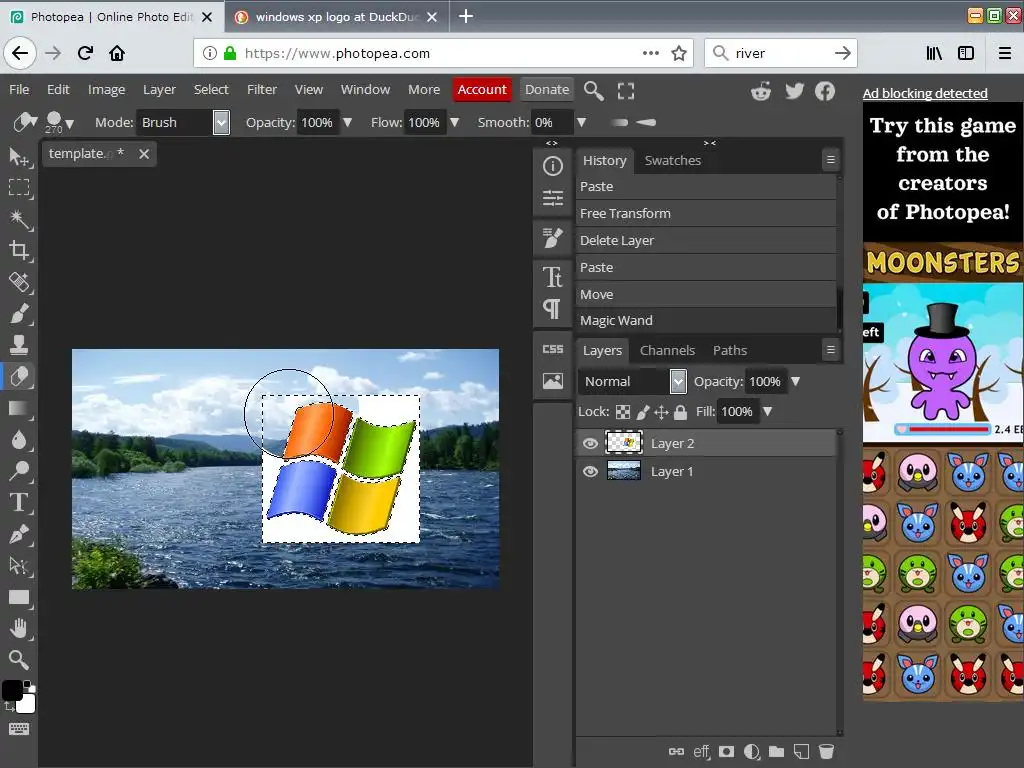Open the Layers panel options menu
This screenshot has width=1024, height=768.
(x=831, y=350)
